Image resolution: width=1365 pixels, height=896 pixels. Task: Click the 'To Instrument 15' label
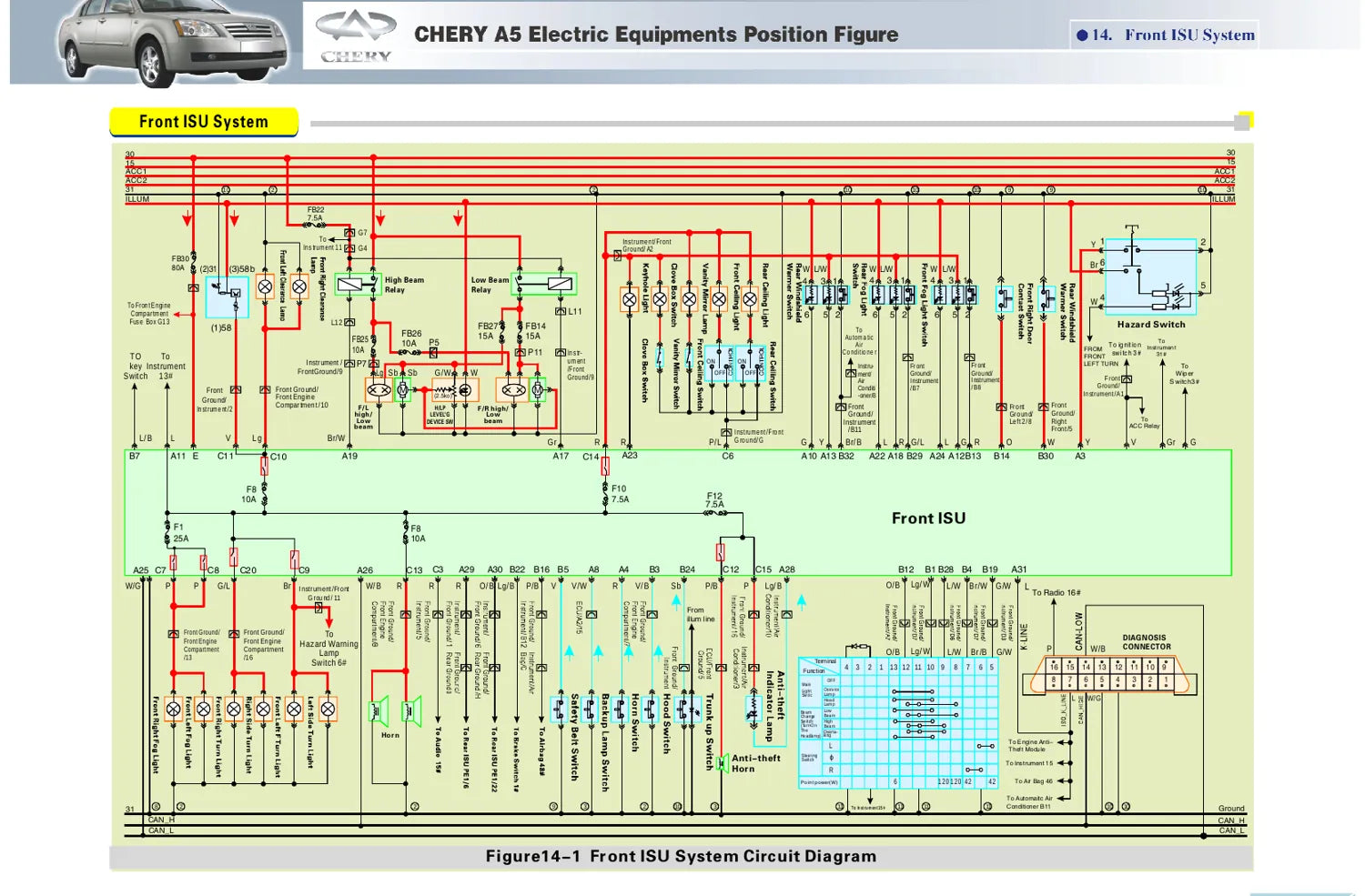coord(1028,763)
